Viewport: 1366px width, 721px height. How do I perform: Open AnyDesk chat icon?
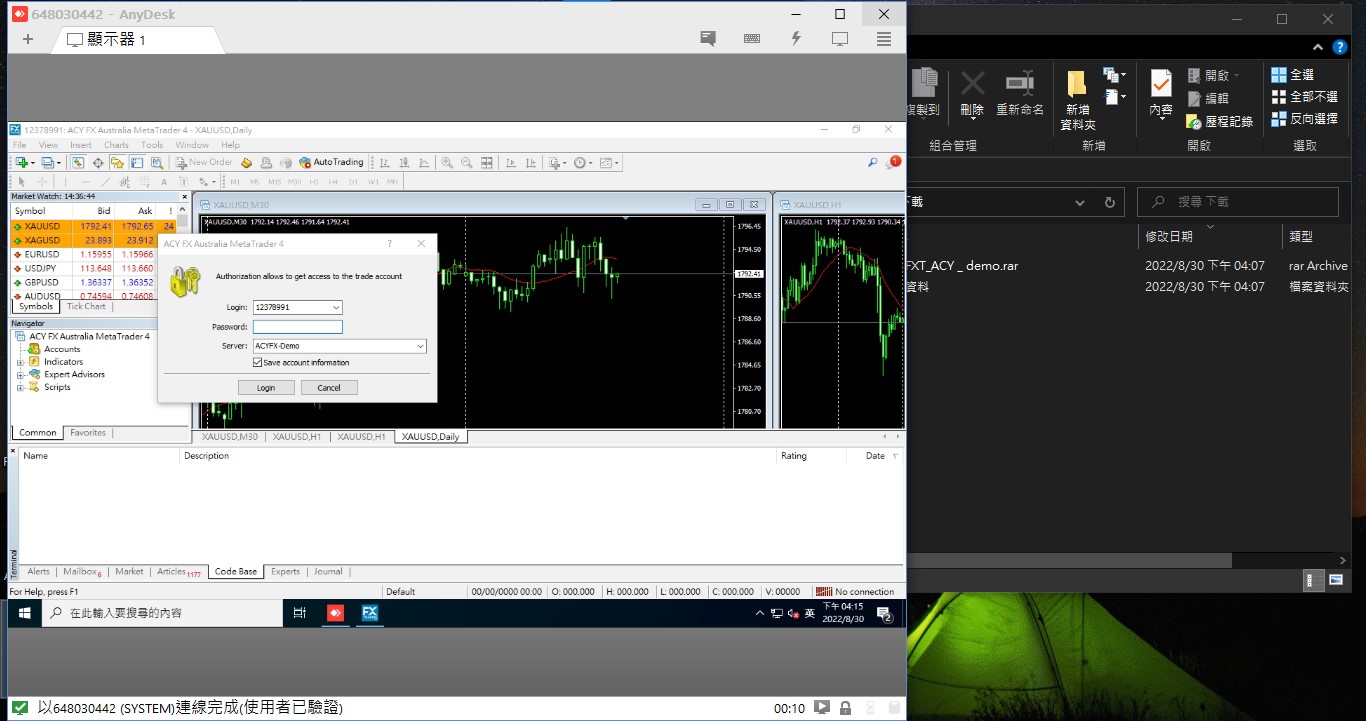708,39
